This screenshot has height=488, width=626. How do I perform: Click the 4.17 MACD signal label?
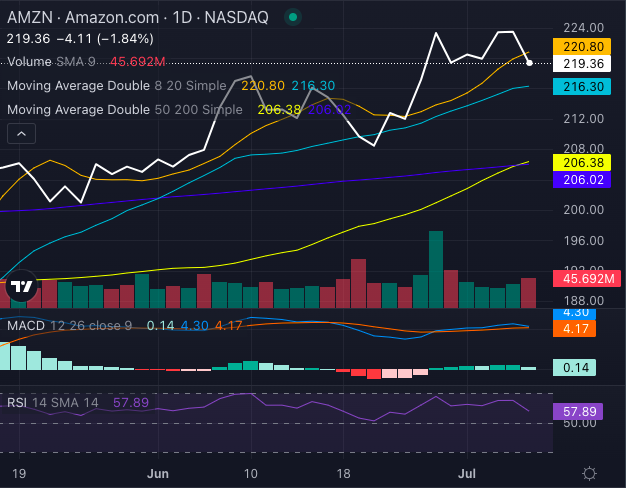574,329
